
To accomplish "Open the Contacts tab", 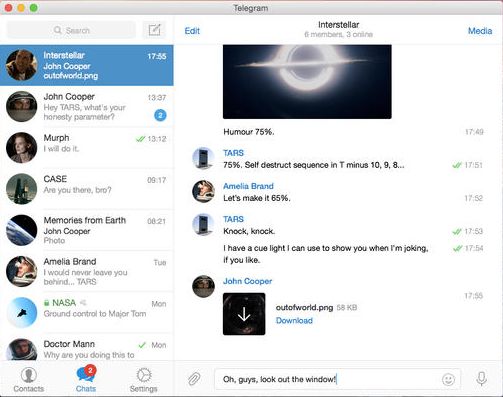I will pyautogui.click(x=29, y=380).
